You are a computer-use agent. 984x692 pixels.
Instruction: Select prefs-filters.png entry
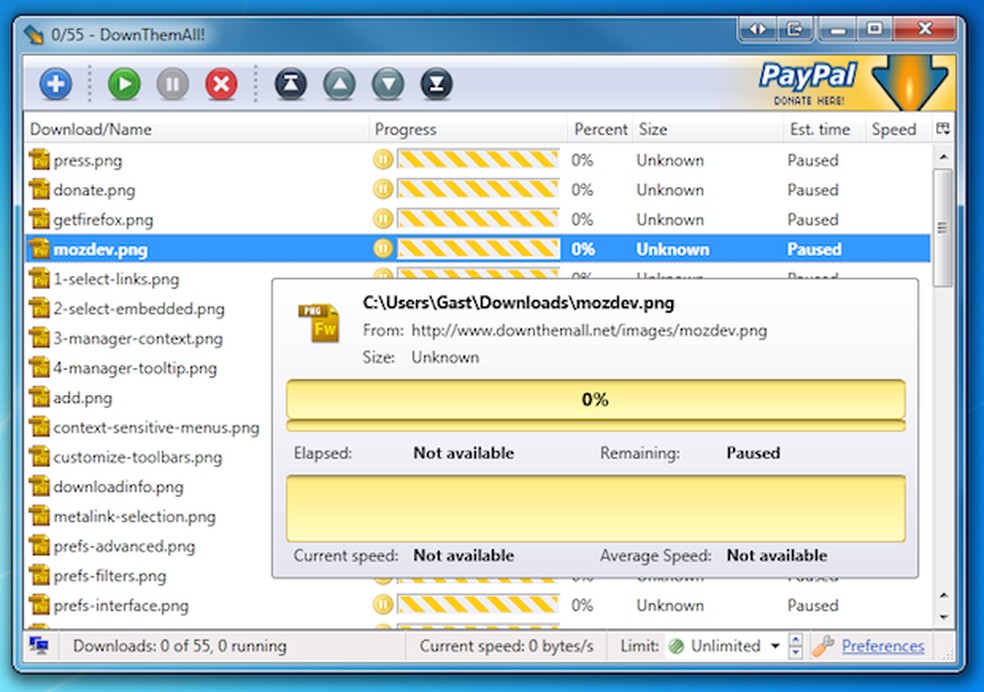point(110,576)
